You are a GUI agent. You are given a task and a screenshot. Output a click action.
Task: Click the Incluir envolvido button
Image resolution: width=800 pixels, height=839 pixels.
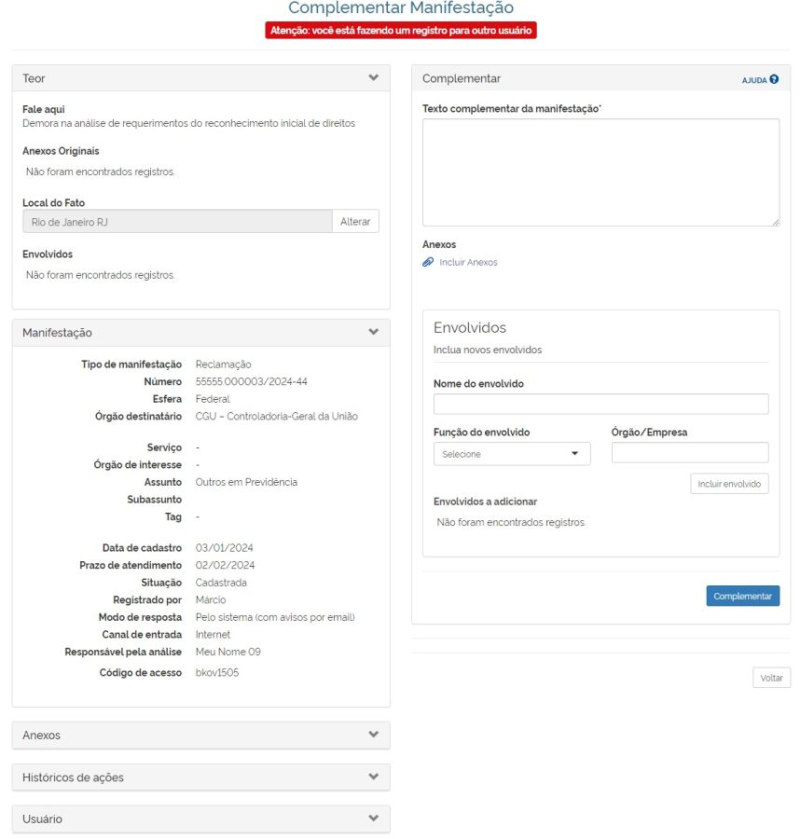pos(729,484)
